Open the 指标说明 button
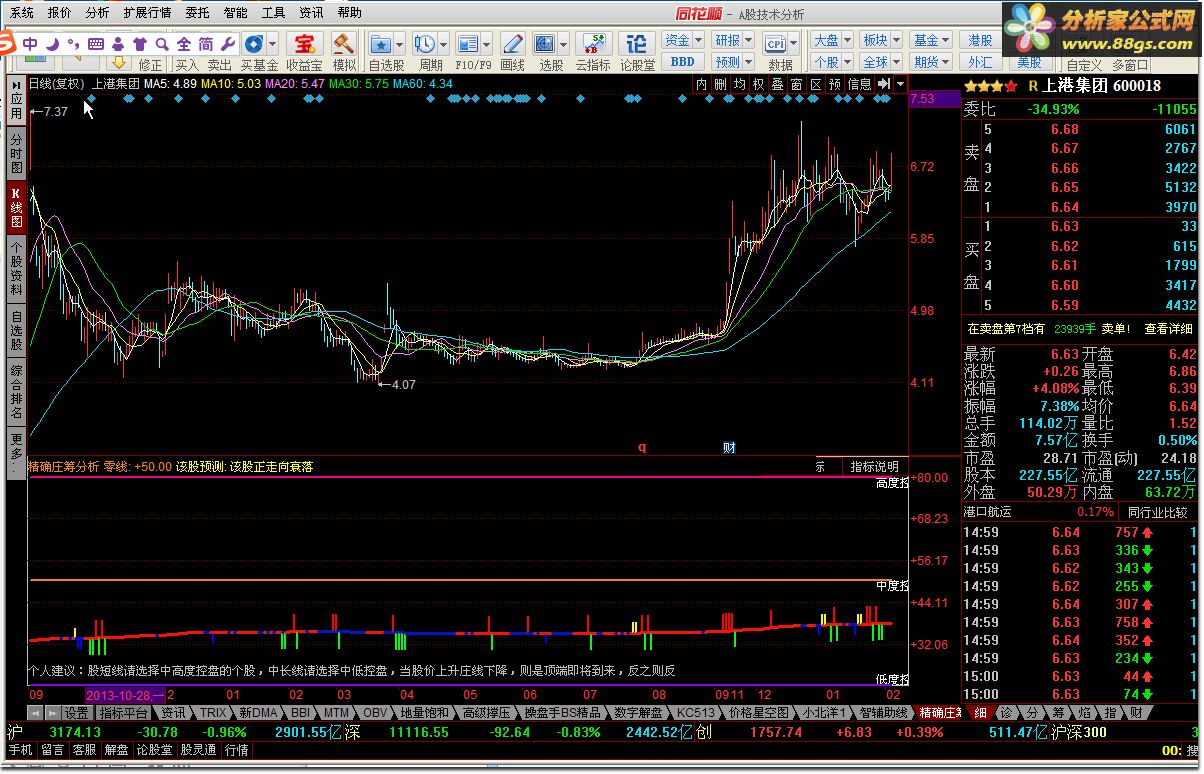 coord(874,467)
